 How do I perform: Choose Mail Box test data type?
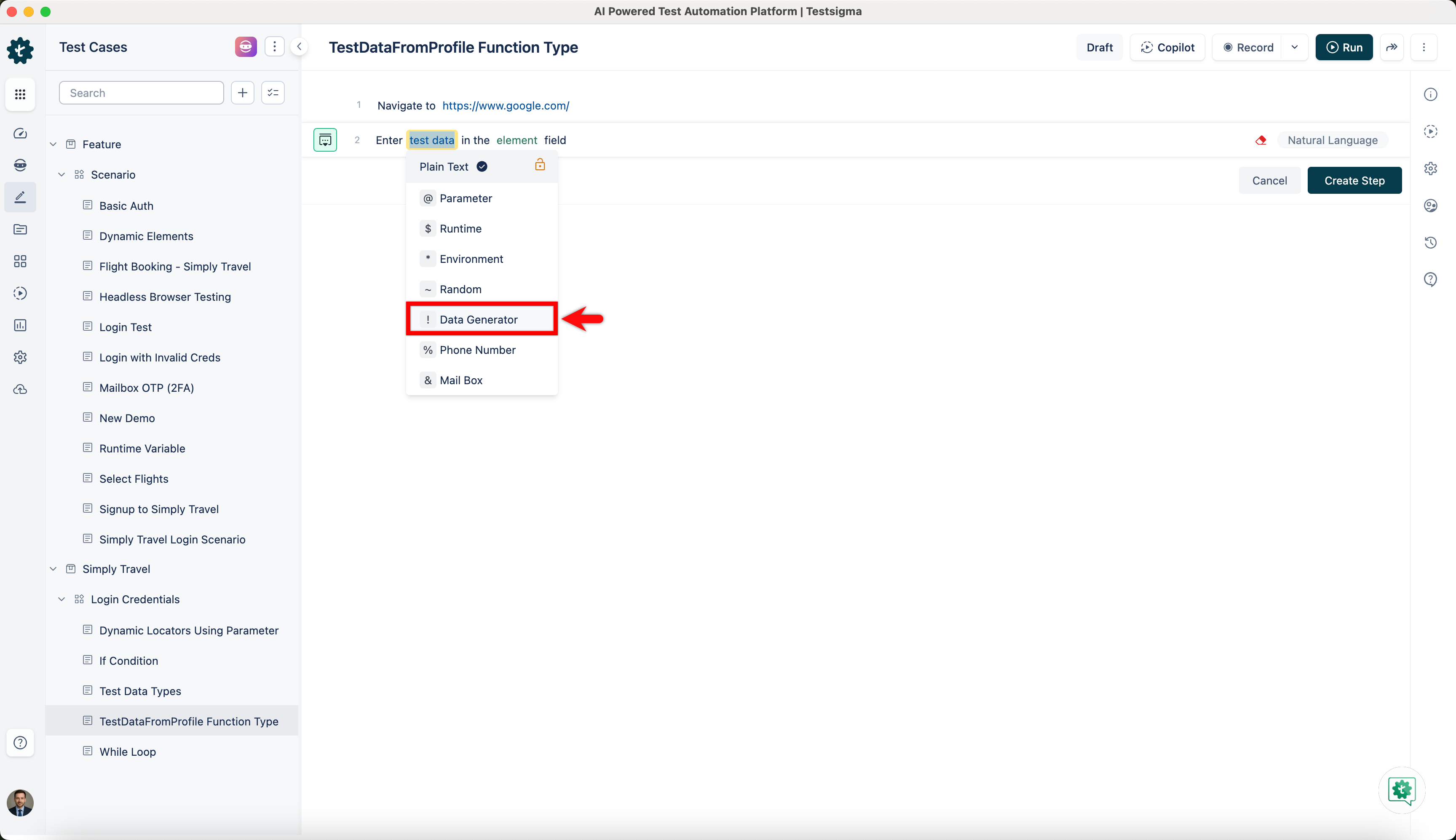[482, 381]
